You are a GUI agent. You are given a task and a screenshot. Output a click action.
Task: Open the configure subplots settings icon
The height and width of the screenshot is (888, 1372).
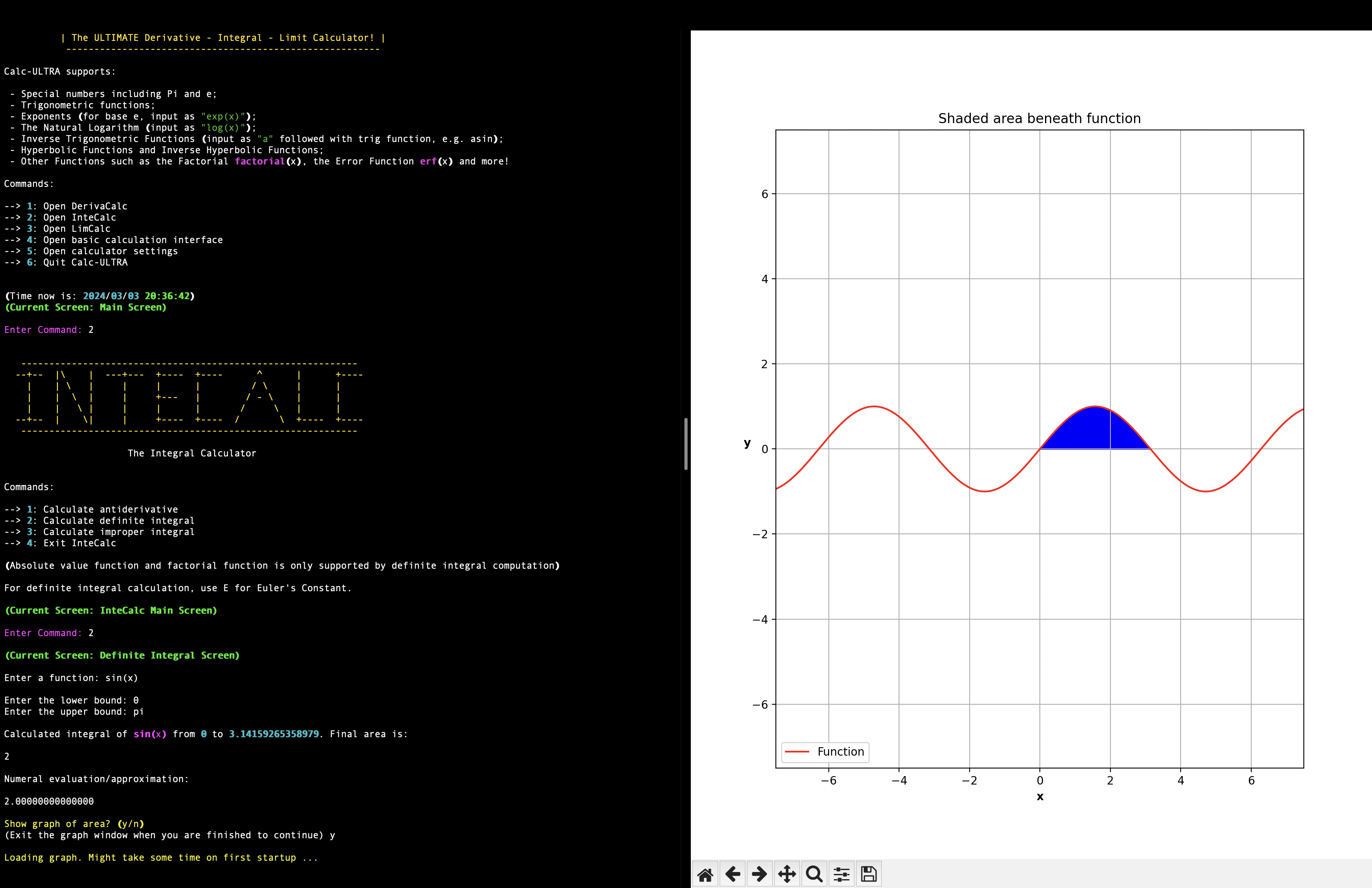pos(841,874)
